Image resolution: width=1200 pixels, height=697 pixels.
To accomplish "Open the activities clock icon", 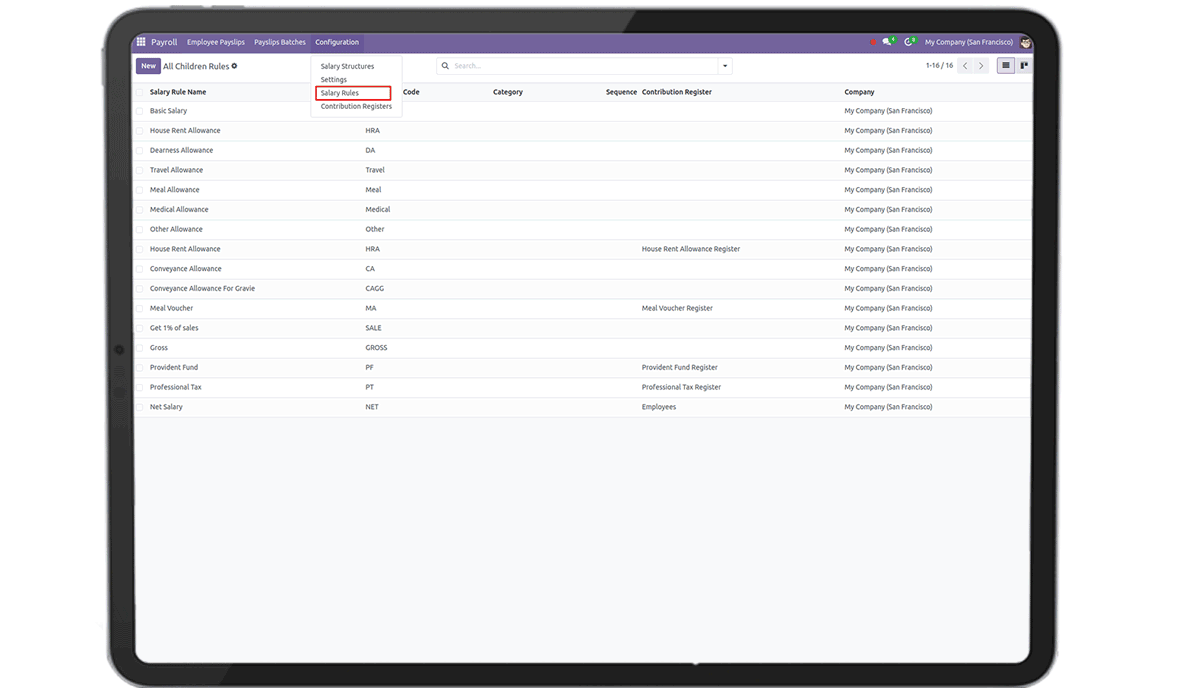I will 908,42.
